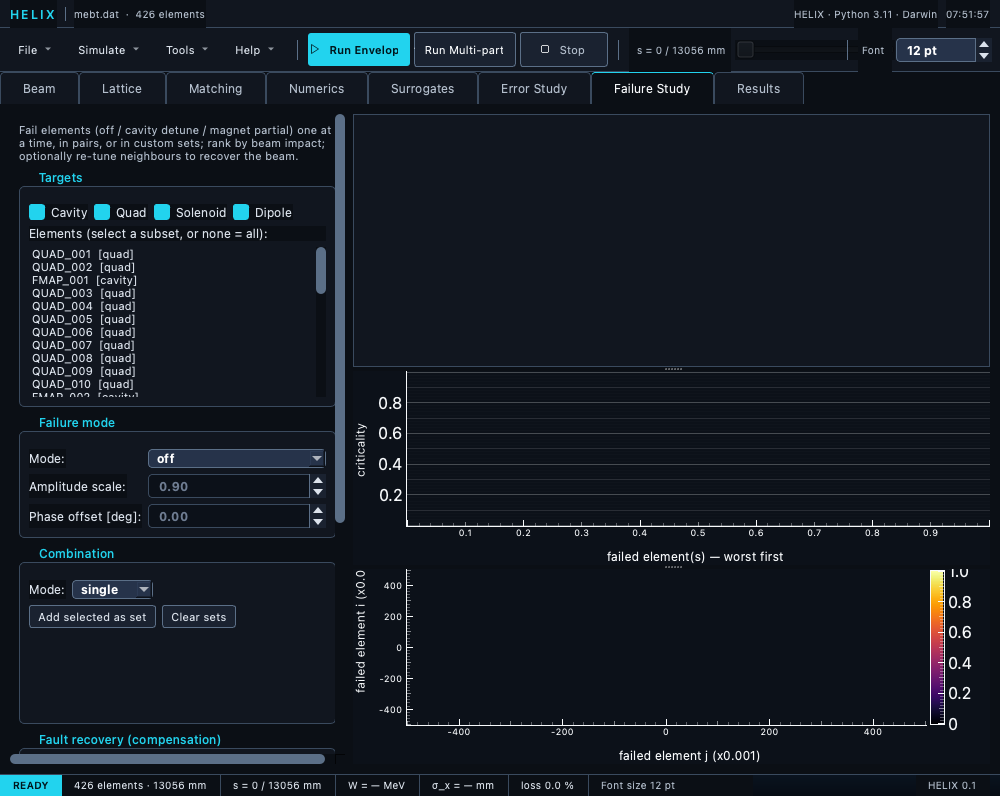Click the Stop square icon

point(545,49)
